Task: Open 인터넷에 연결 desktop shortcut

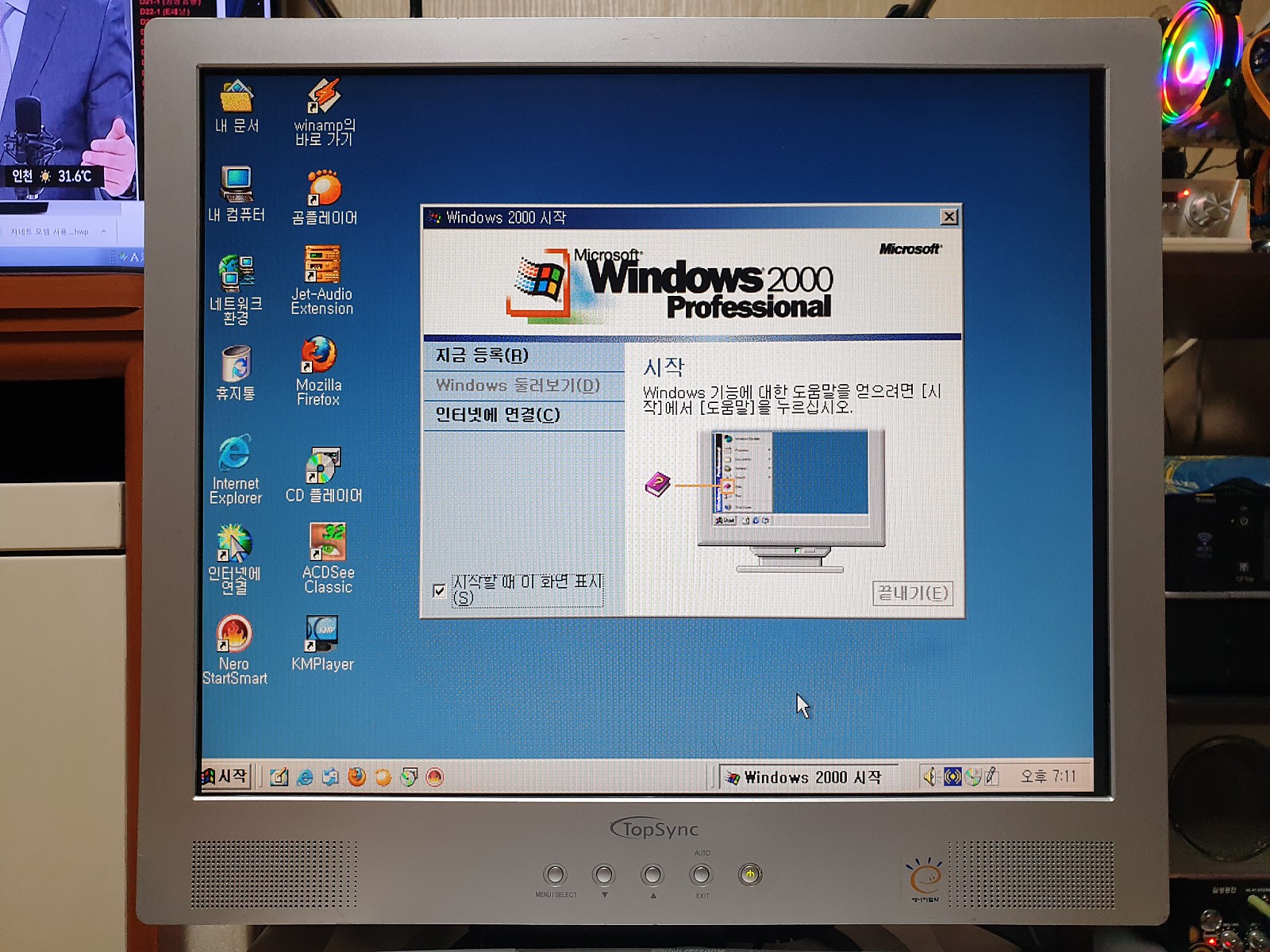Action: click(x=234, y=559)
